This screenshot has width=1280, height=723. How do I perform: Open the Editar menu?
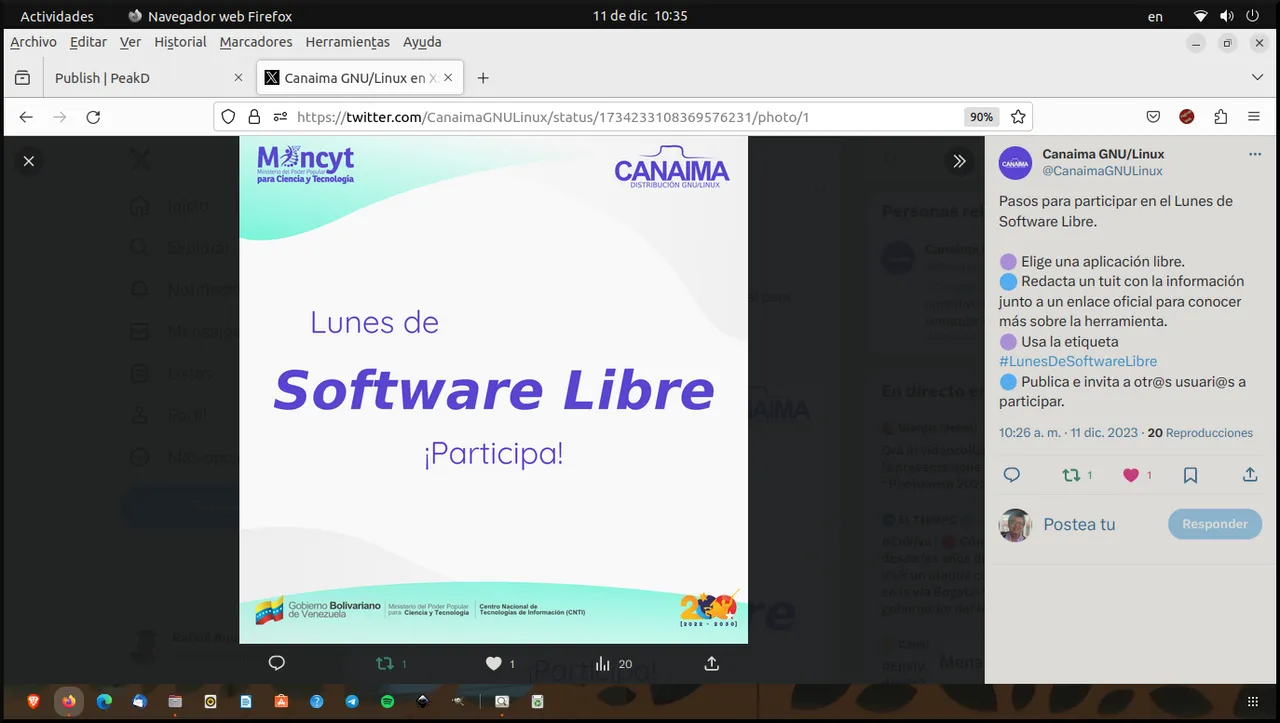88,42
